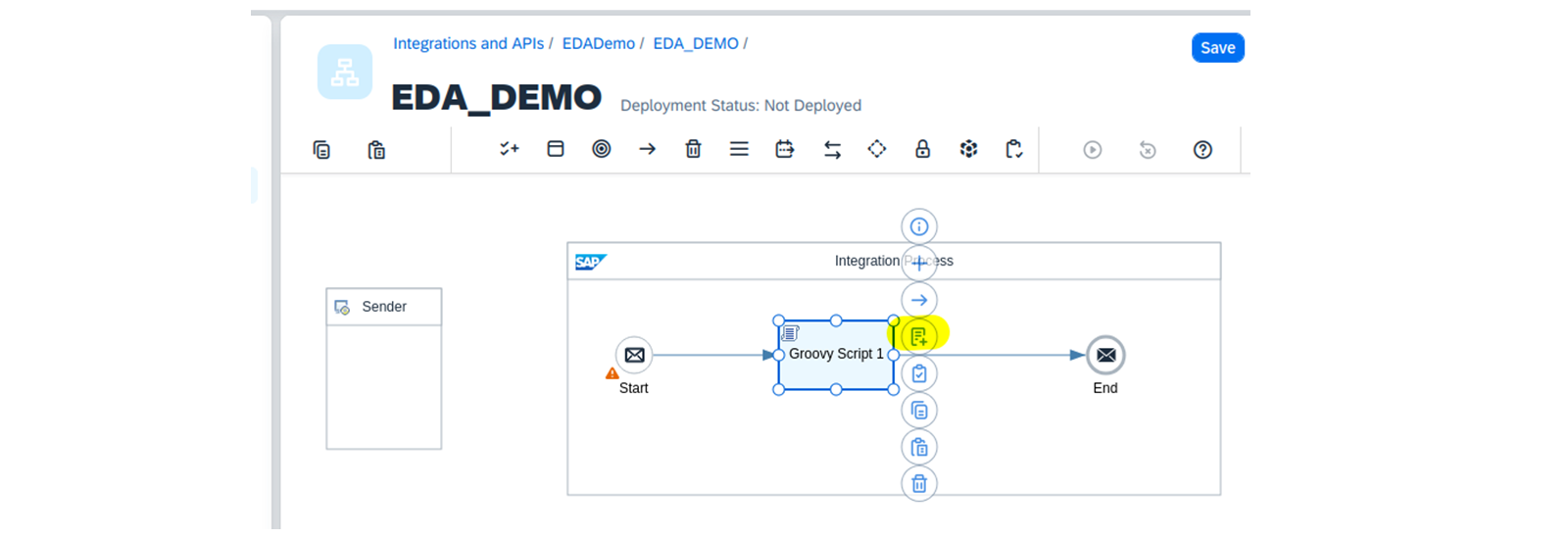Click the connector arrow speed button
The width and height of the screenshot is (1568, 539).
(x=919, y=300)
